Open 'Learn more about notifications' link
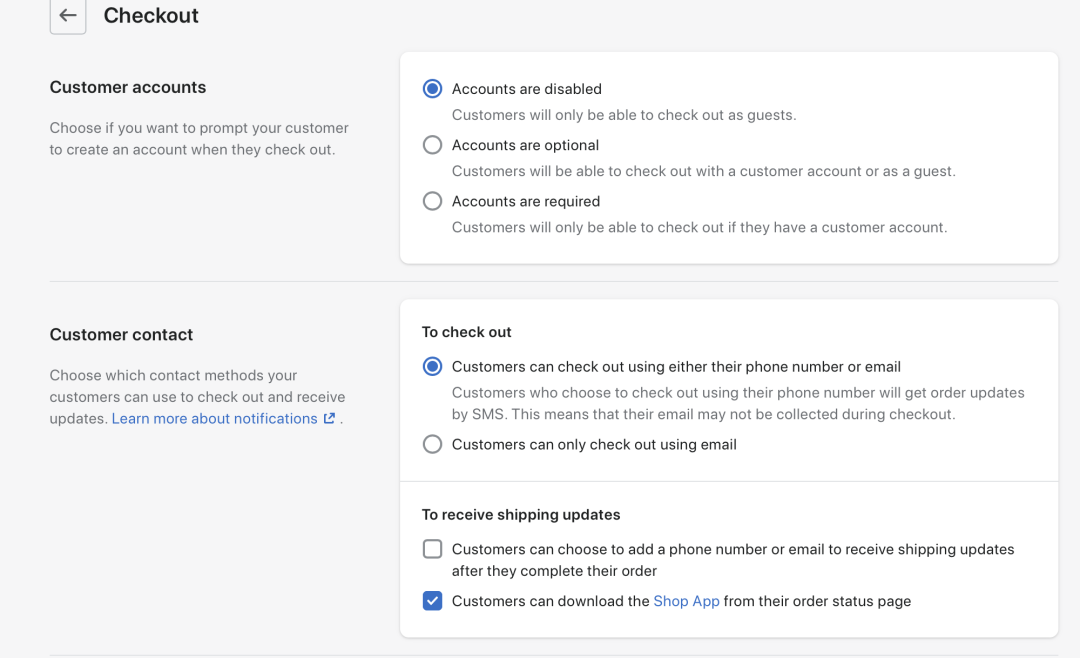The height and width of the screenshot is (658, 1080). [x=214, y=419]
